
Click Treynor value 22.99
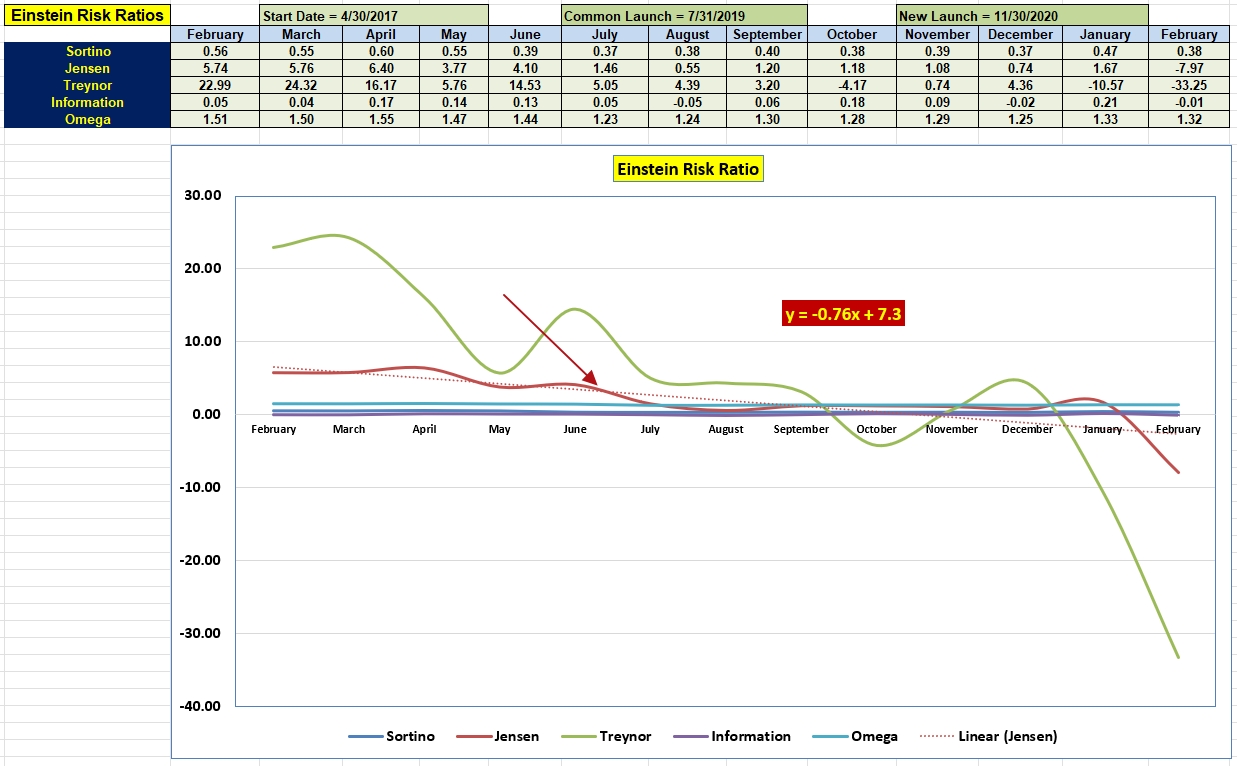tap(215, 85)
